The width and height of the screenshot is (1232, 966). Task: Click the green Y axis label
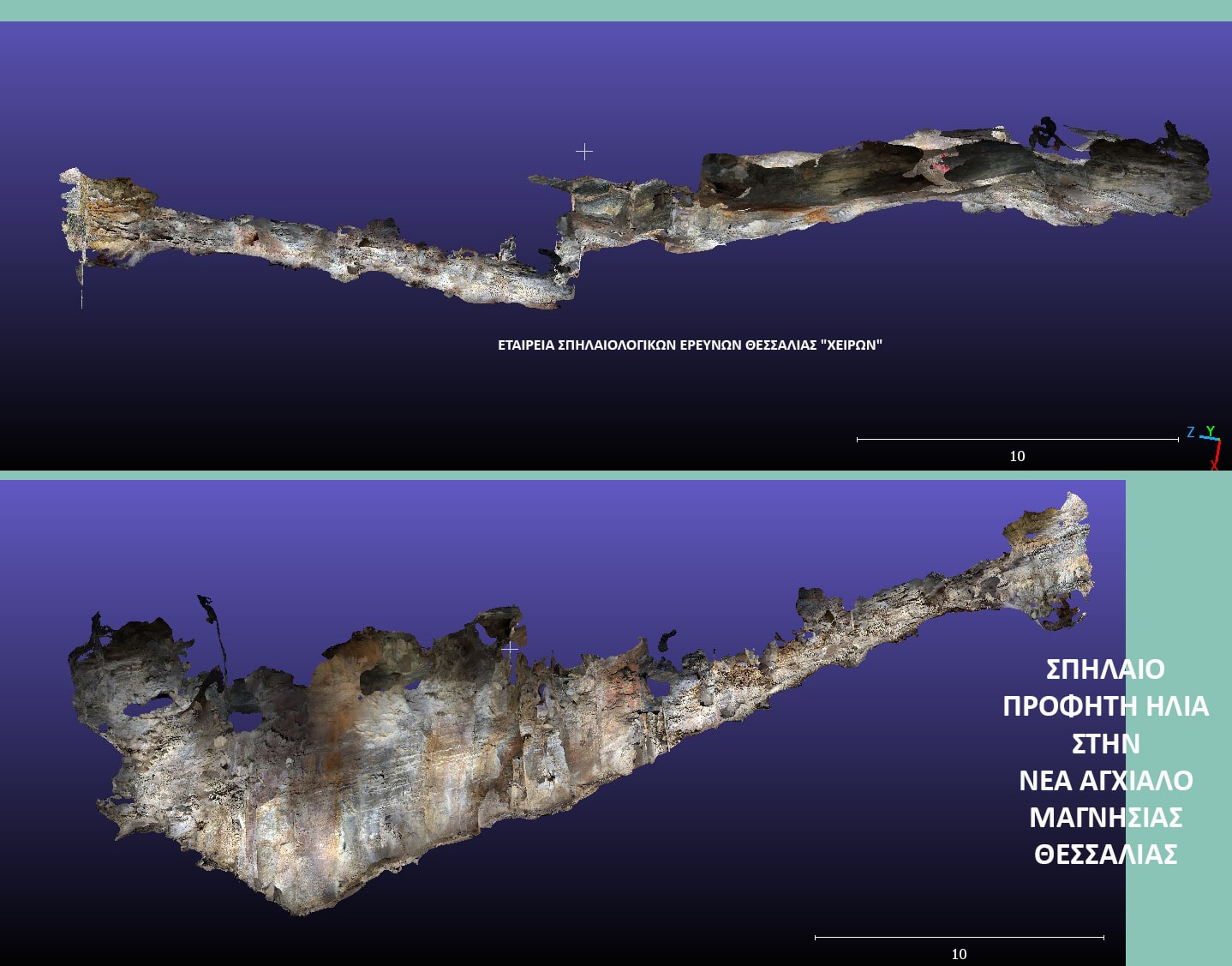[1211, 431]
